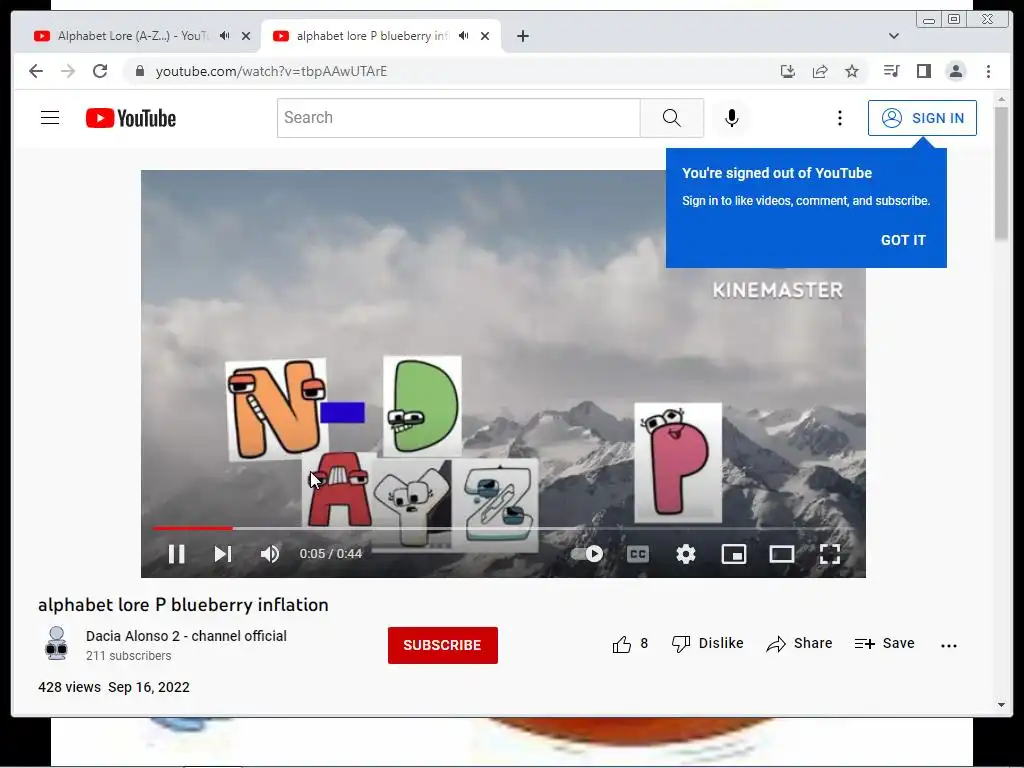Toggle the autoplay switch
The height and width of the screenshot is (768, 1024).
tap(586, 554)
